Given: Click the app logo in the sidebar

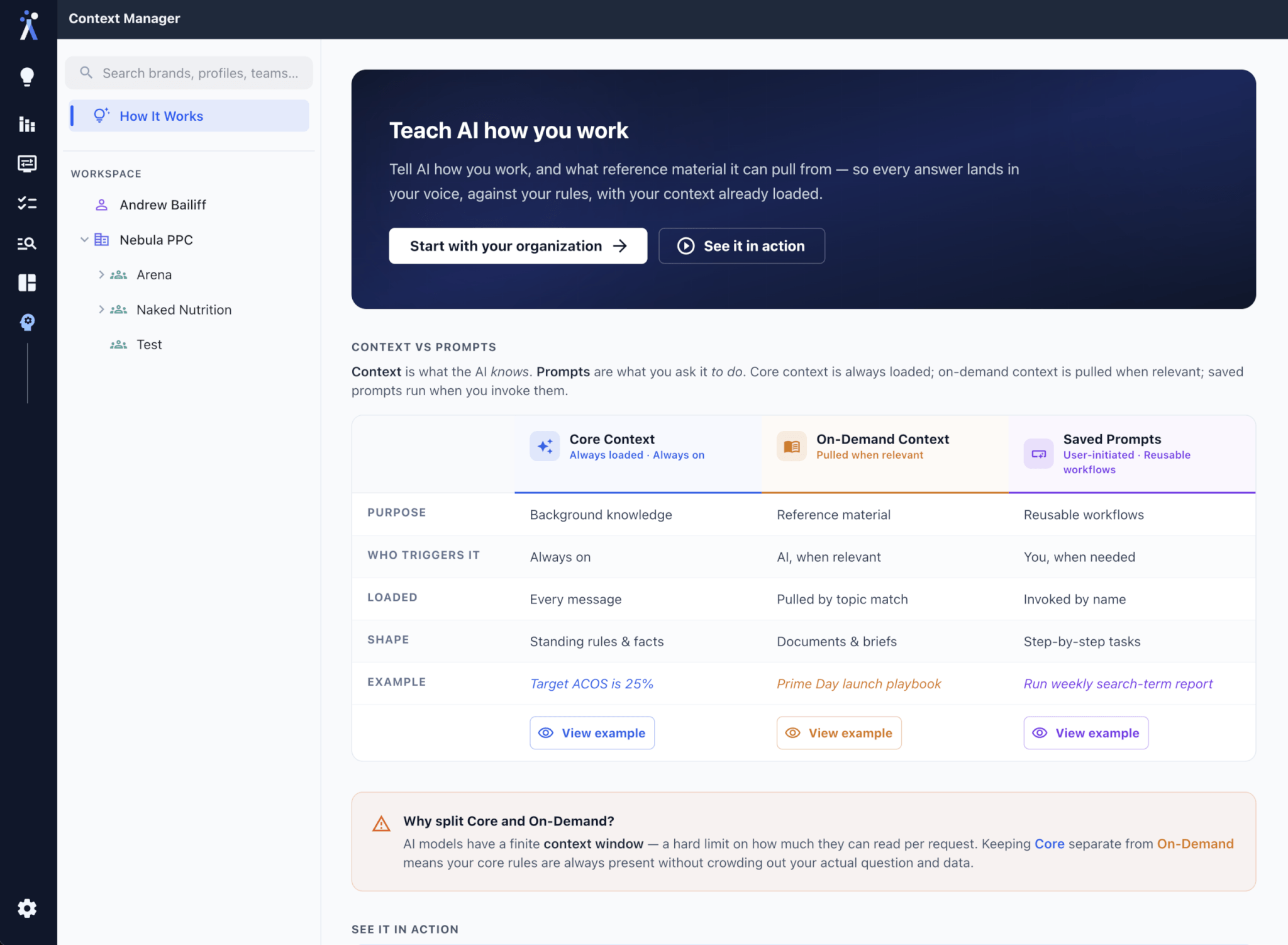Looking at the screenshot, I should 28,25.
